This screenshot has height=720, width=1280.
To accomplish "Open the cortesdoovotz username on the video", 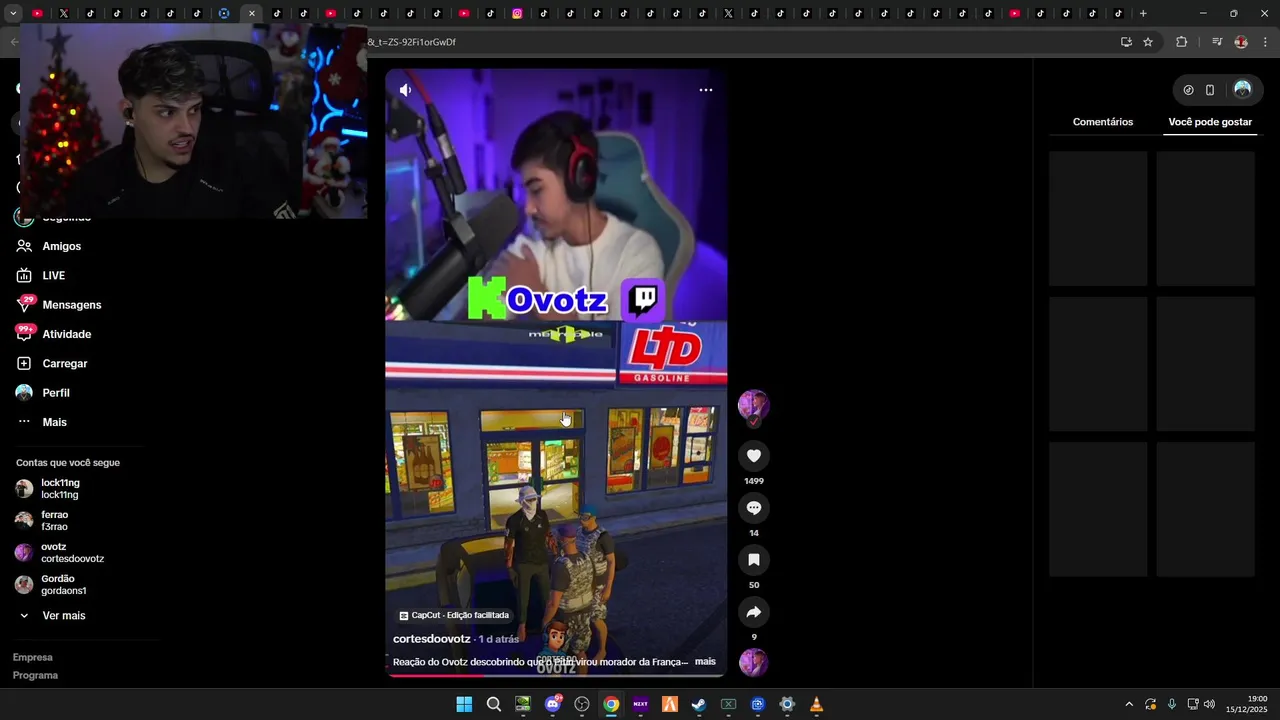I will [432, 639].
